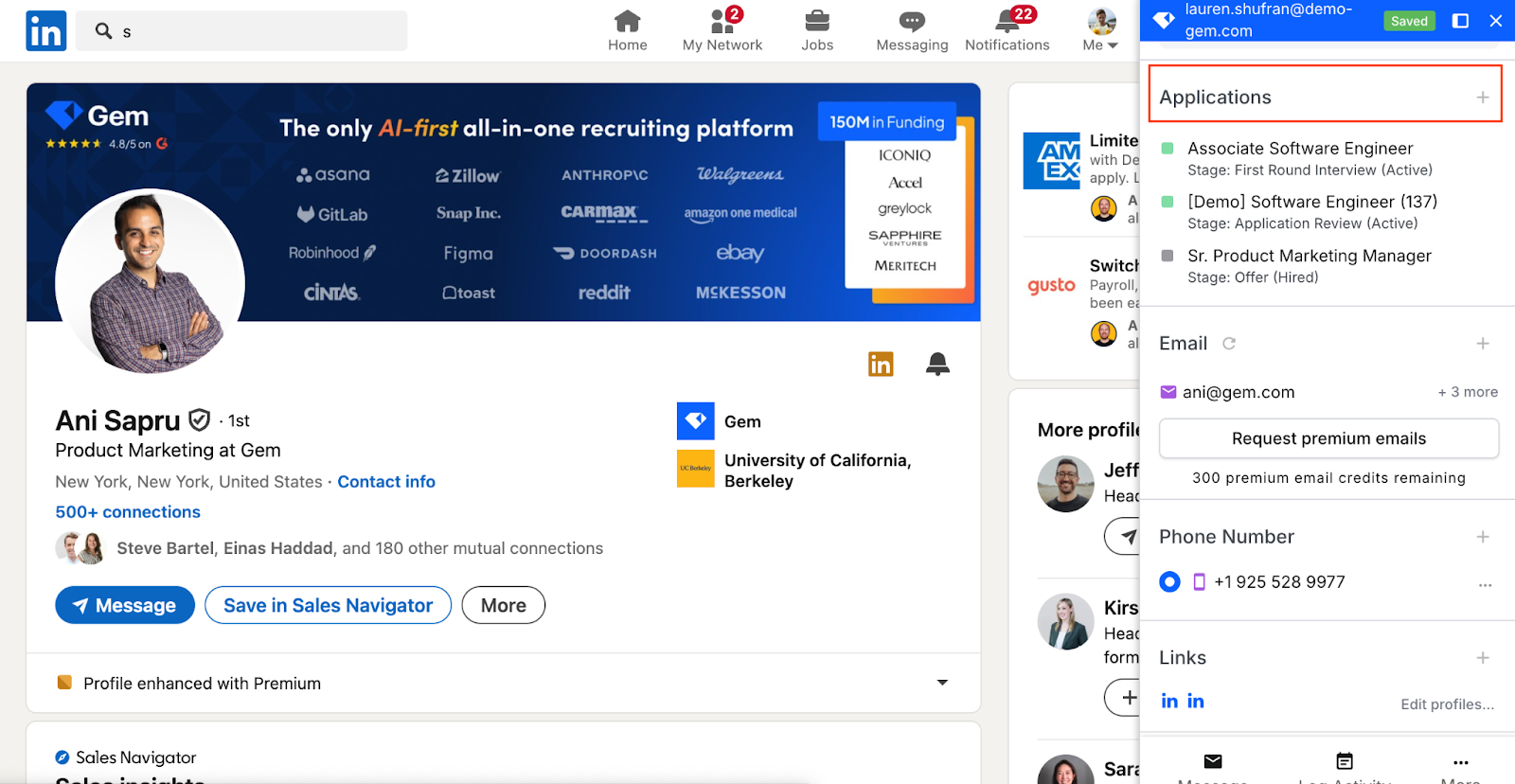Open the Jobs tab
Screen dimensions: 1515x784
point(817,30)
